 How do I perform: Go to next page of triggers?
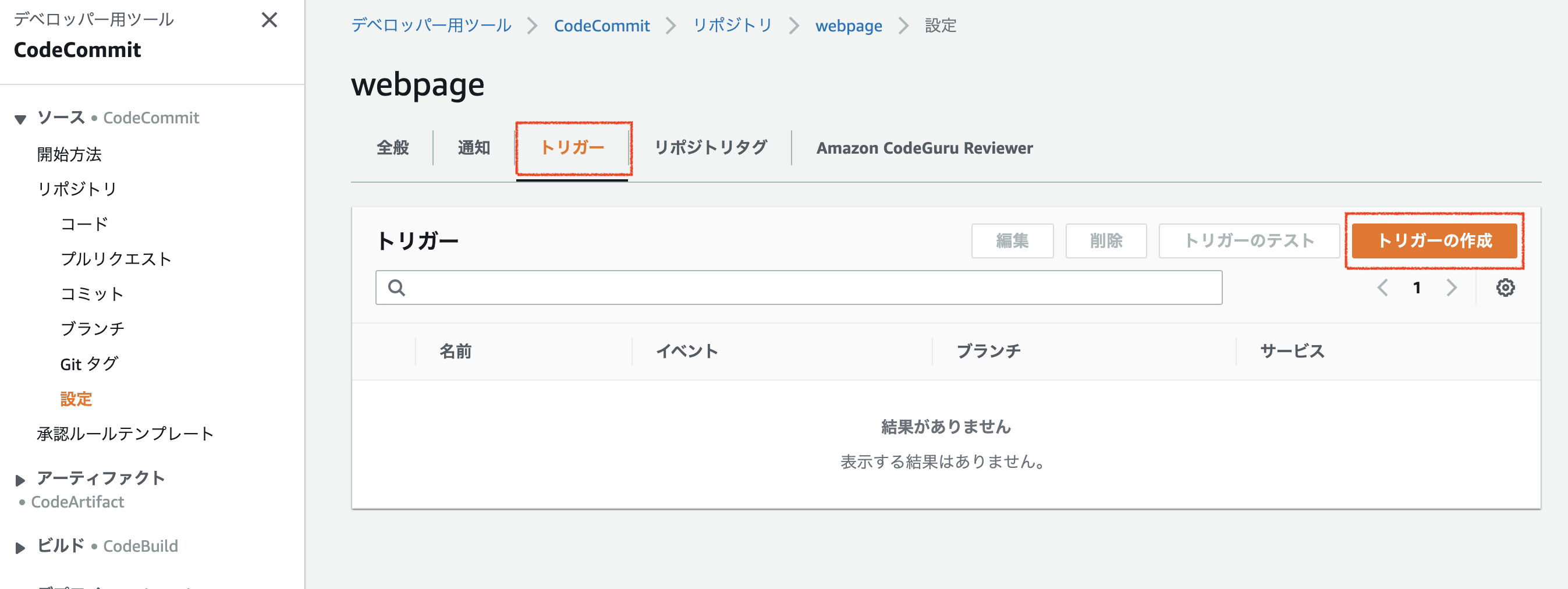coord(1452,287)
